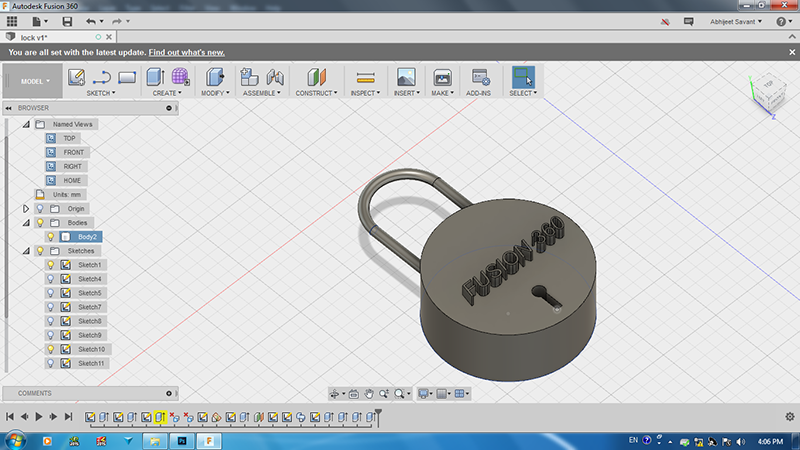Toggle visibility bulb for Sketch11
The image size is (800, 450).
pyautogui.click(x=51, y=363)
